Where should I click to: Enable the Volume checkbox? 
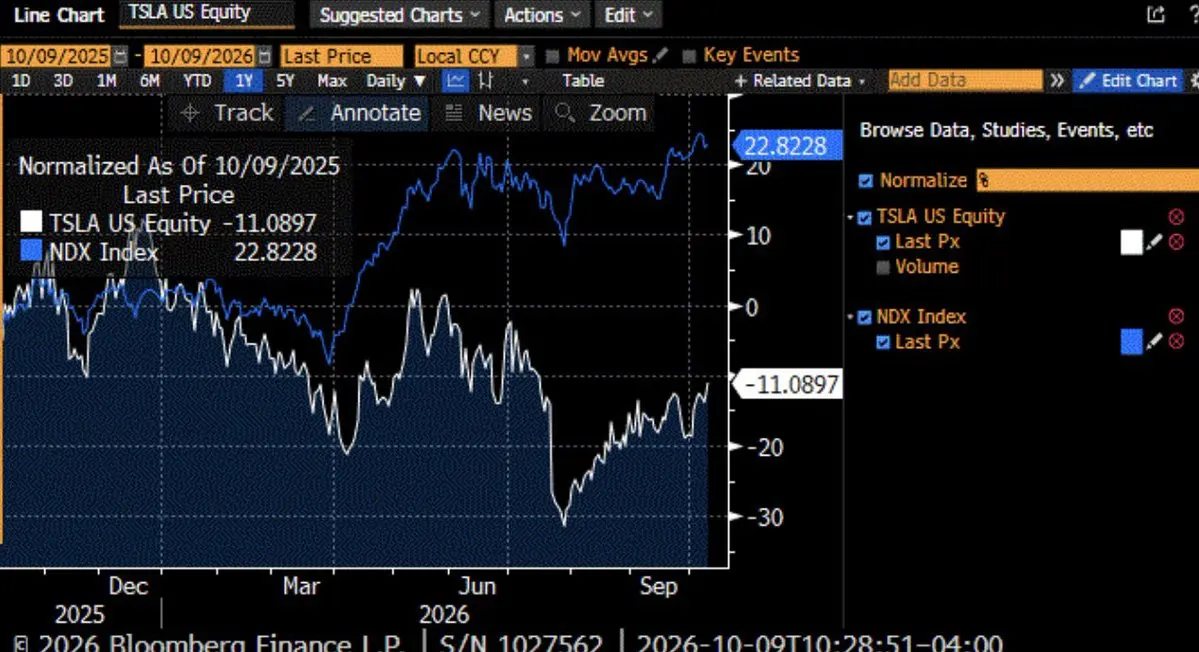tap(883, 267)
